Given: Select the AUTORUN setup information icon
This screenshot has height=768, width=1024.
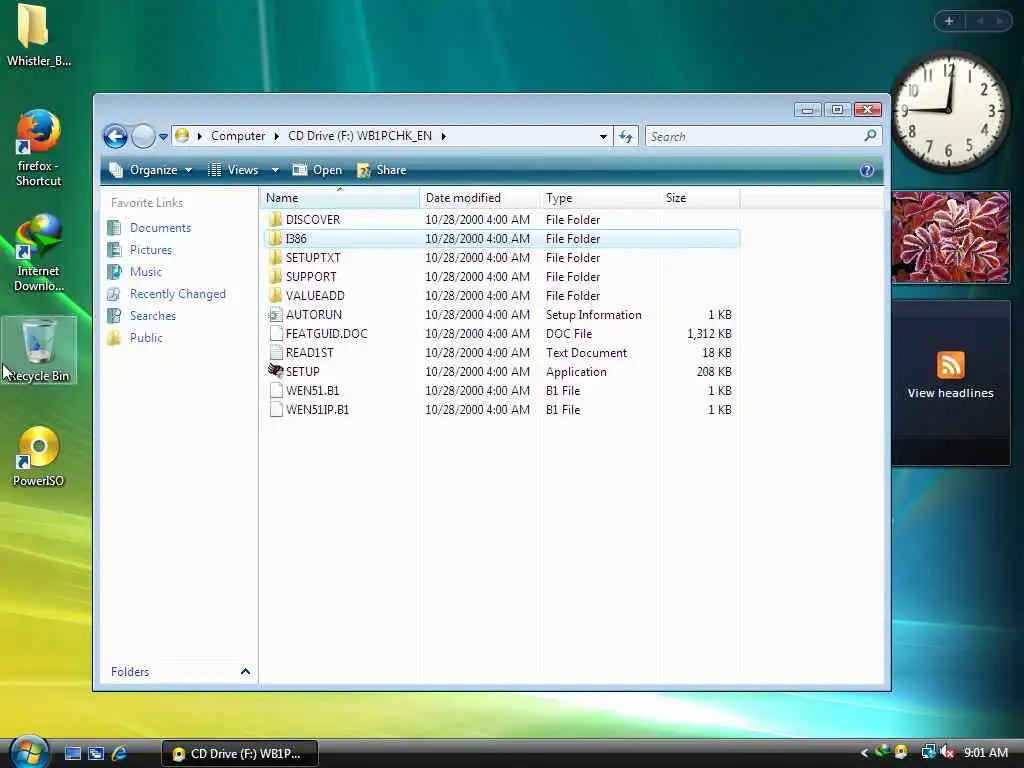Looking at the screenshot, I should tap(276, 315).
